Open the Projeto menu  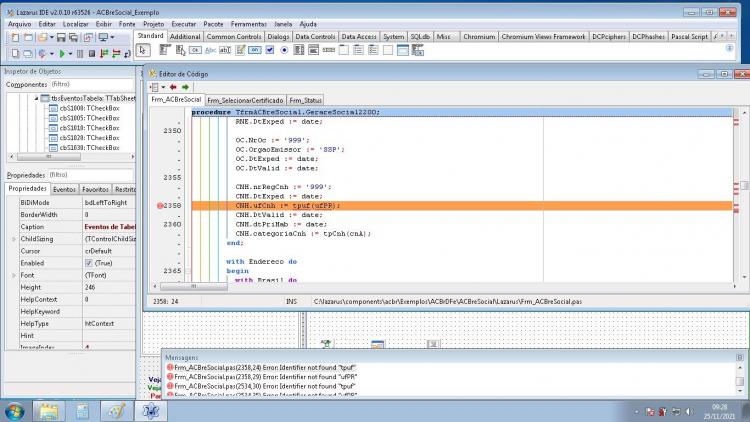(x=153, y=24)
